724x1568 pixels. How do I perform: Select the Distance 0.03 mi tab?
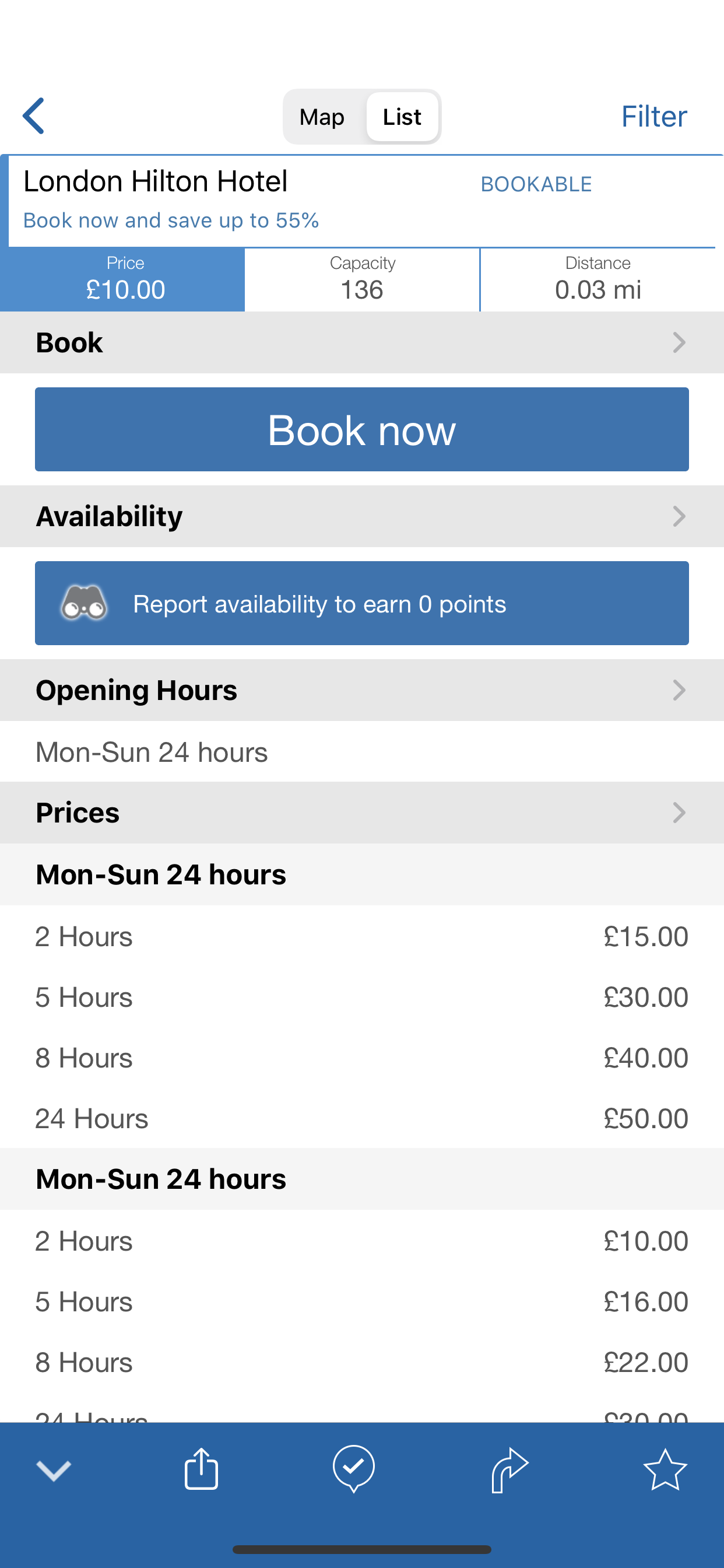[598, 279]
